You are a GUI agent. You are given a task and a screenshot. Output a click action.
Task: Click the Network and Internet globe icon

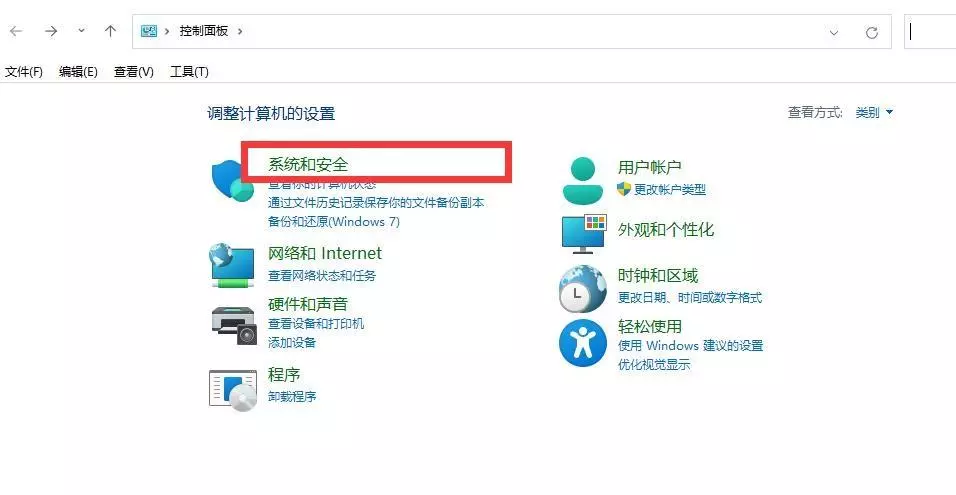click(232, 264)
